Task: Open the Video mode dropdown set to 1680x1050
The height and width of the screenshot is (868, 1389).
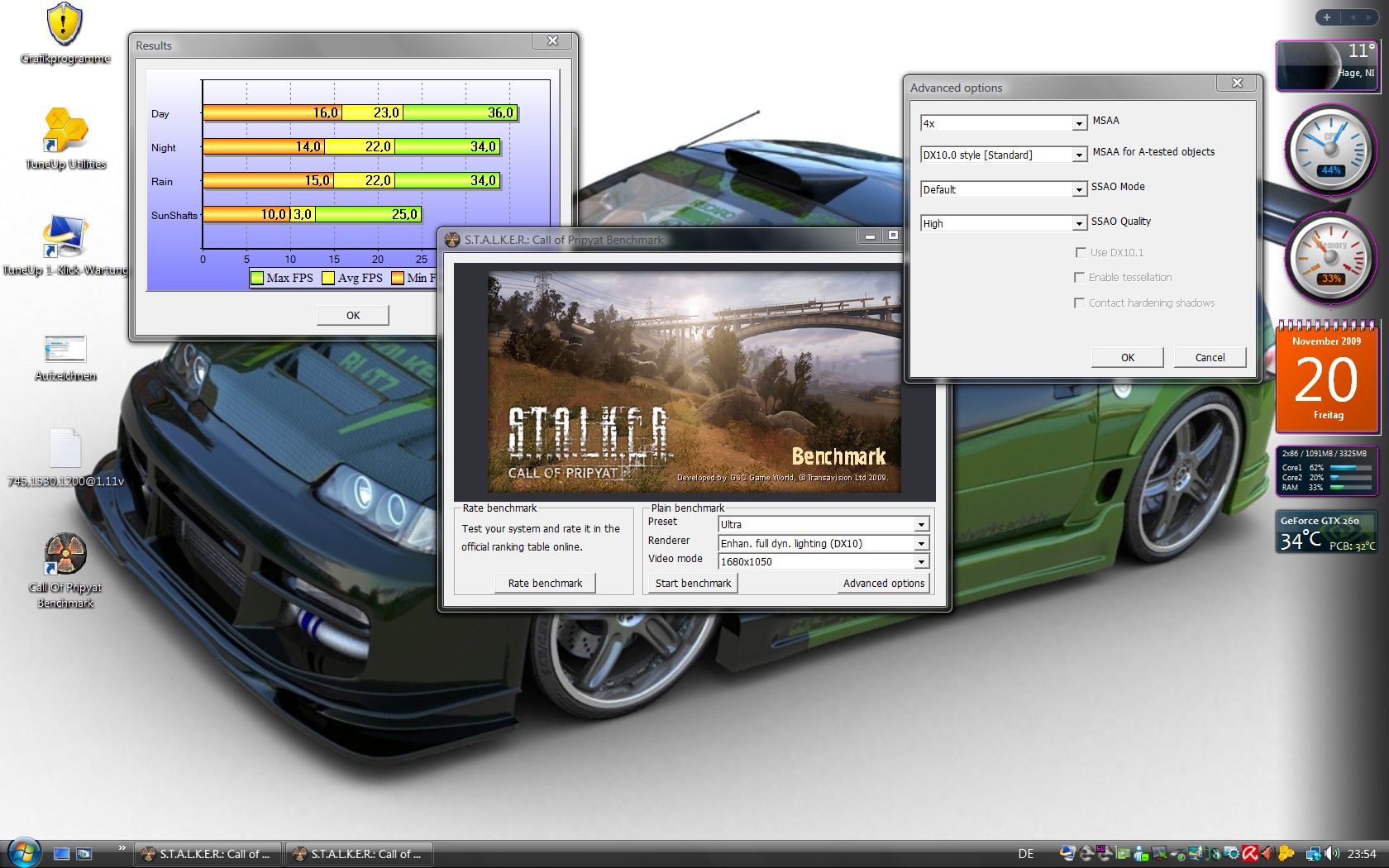Action: [x=823, y=561]
